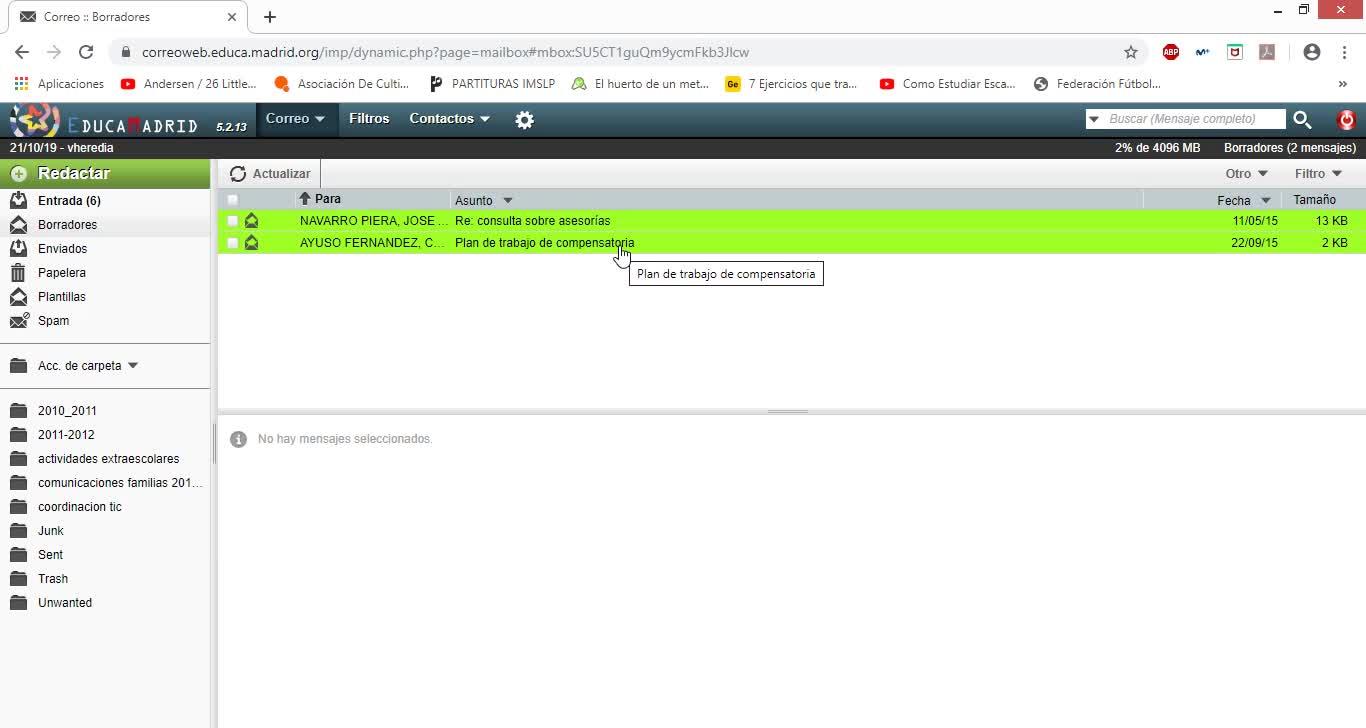Open the Correo dropdown menu
The height and width of the screenshot is (728, 1366).
click(295, 119)
